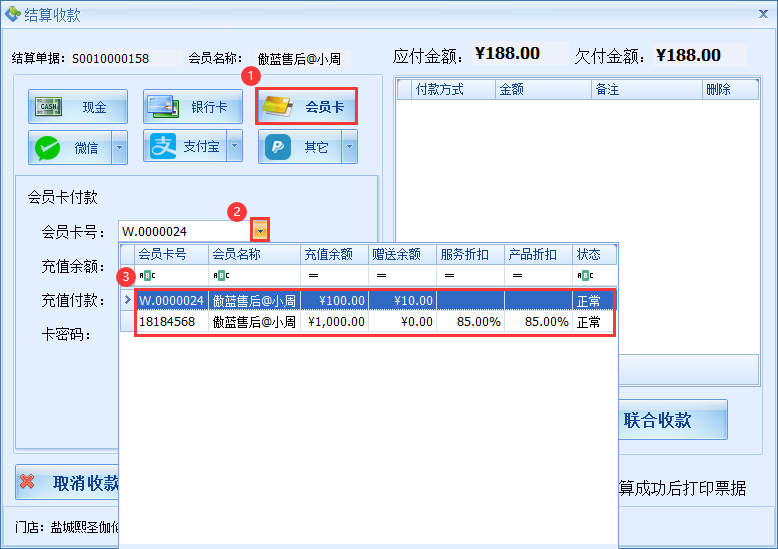Click ¥10.00 gift balance cell
This screenshot has height=549, width=778.
point(402,300)
